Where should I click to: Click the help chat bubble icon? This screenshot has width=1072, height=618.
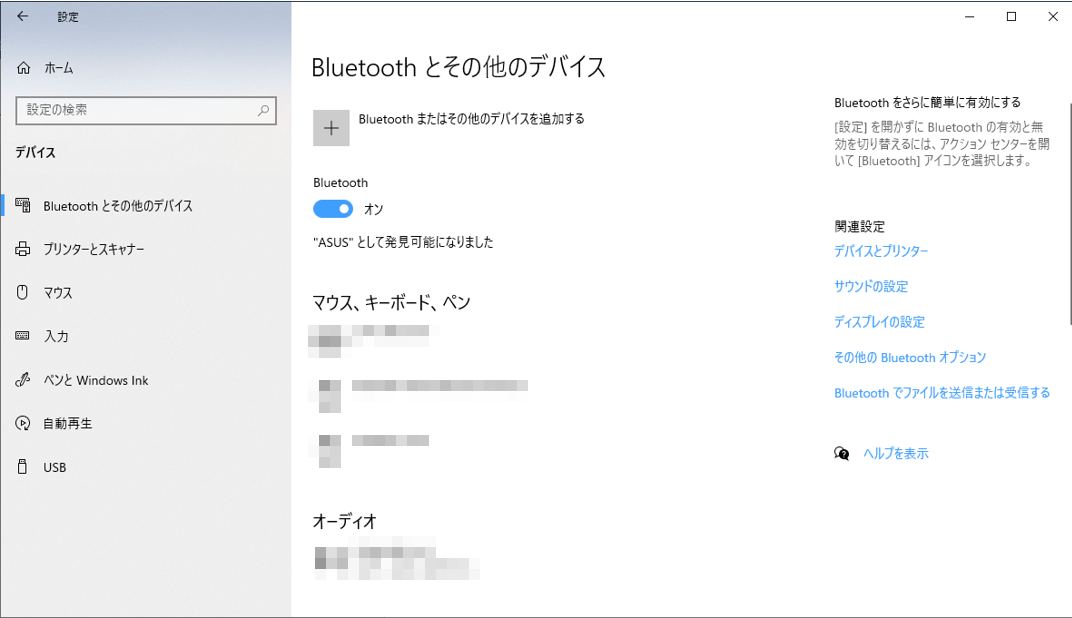pyautogui.click(x=842, y=453)
